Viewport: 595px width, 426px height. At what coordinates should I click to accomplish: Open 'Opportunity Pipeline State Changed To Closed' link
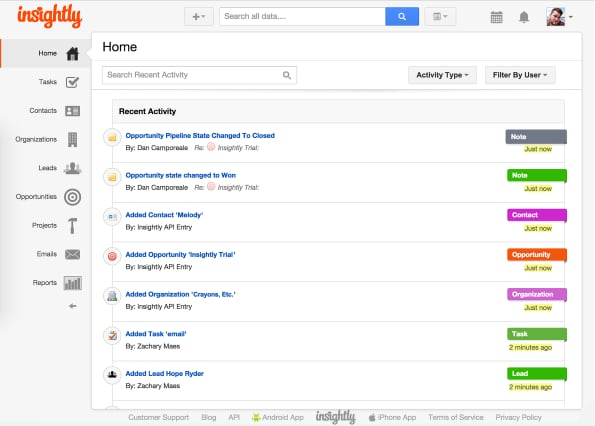tap(200, 135)
